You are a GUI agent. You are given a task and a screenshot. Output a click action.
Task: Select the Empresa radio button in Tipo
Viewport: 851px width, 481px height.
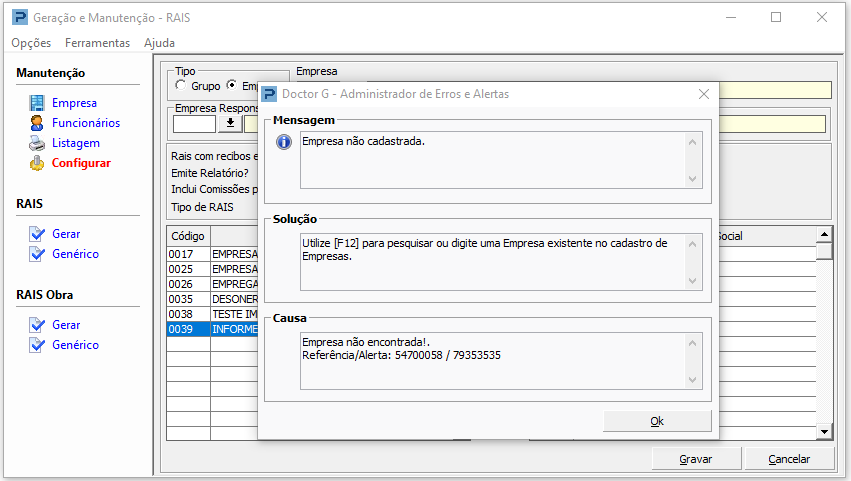232,85
